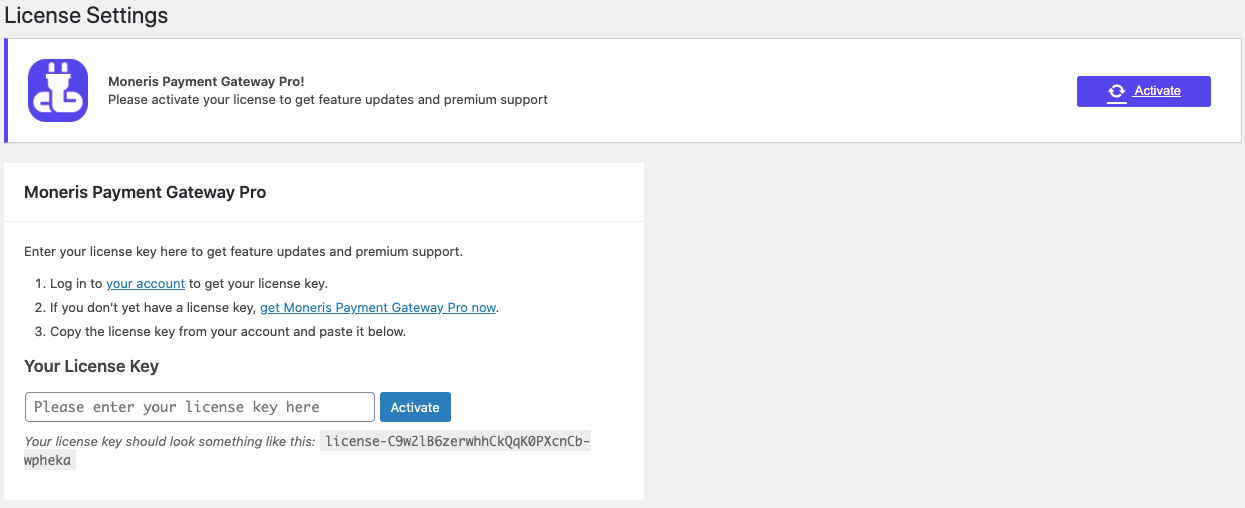
Task: Click the "Moneris Payment Gateway Pro" panel heading
Action: tap(145, 192)
